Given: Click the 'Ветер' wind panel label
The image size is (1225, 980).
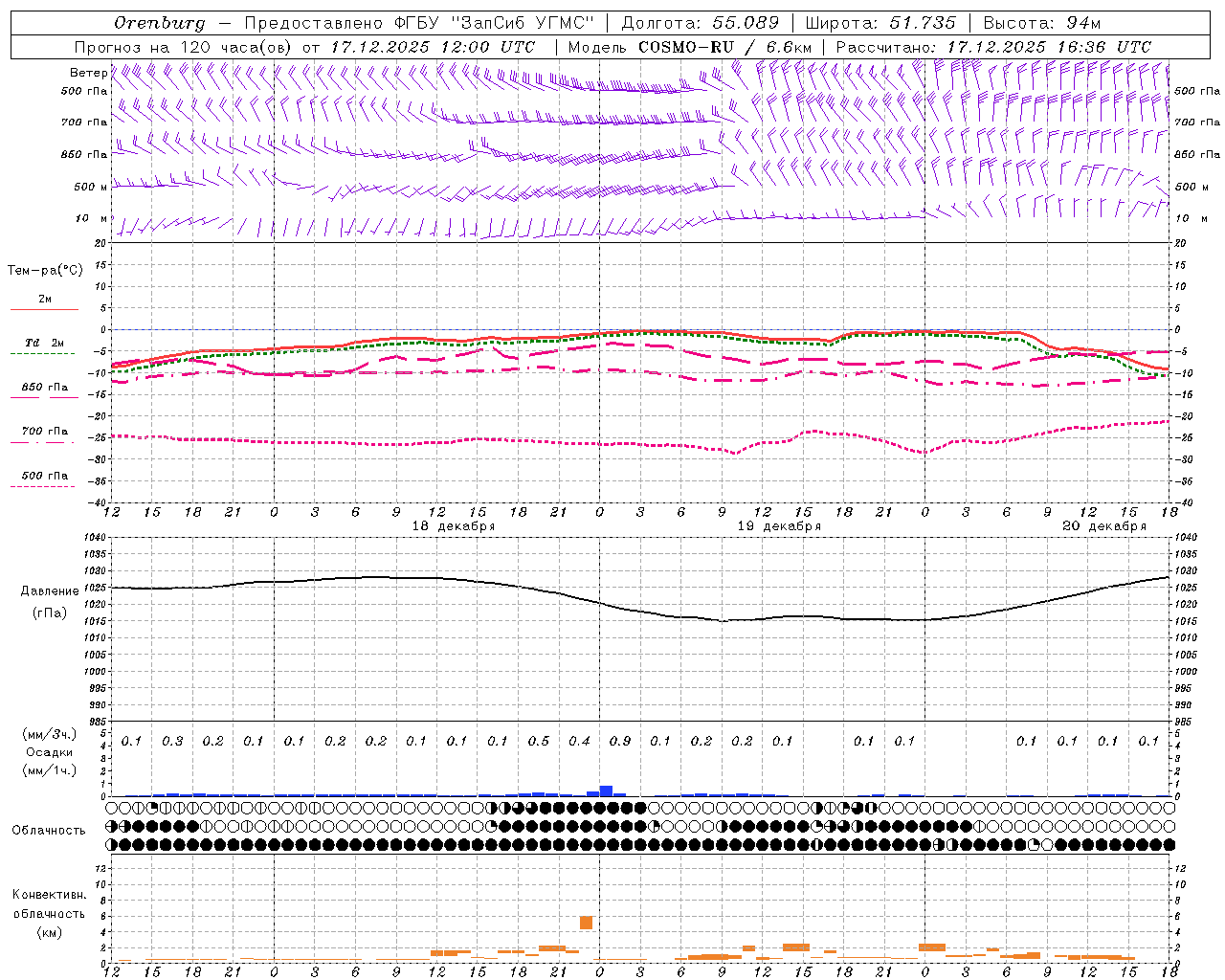Looking at the screenshot, I should click(x=89, y=73).
